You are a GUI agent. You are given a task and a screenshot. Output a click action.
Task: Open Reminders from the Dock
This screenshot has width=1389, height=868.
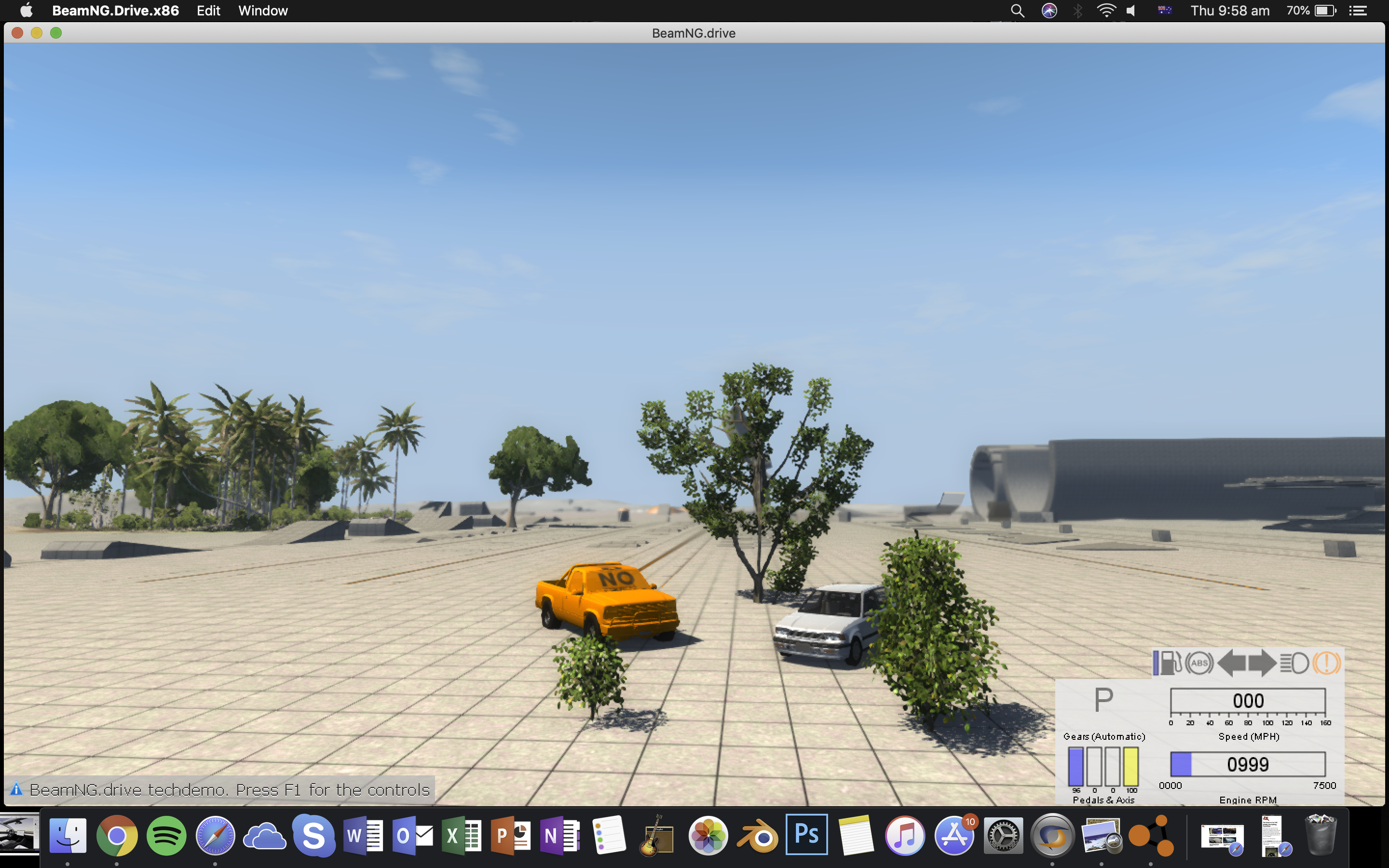point(609,835)
